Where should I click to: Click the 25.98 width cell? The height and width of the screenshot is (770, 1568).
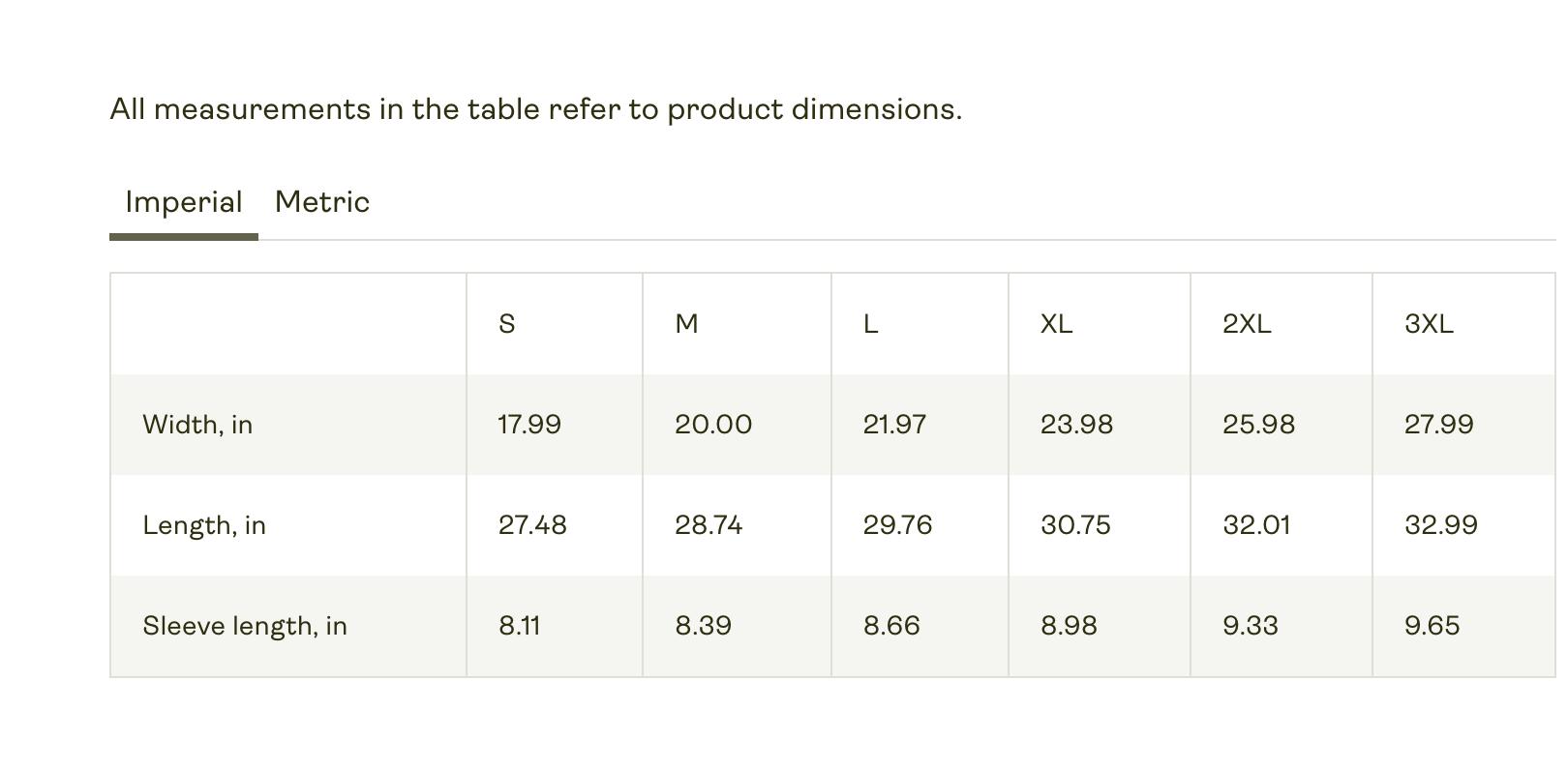[1258, 425]
